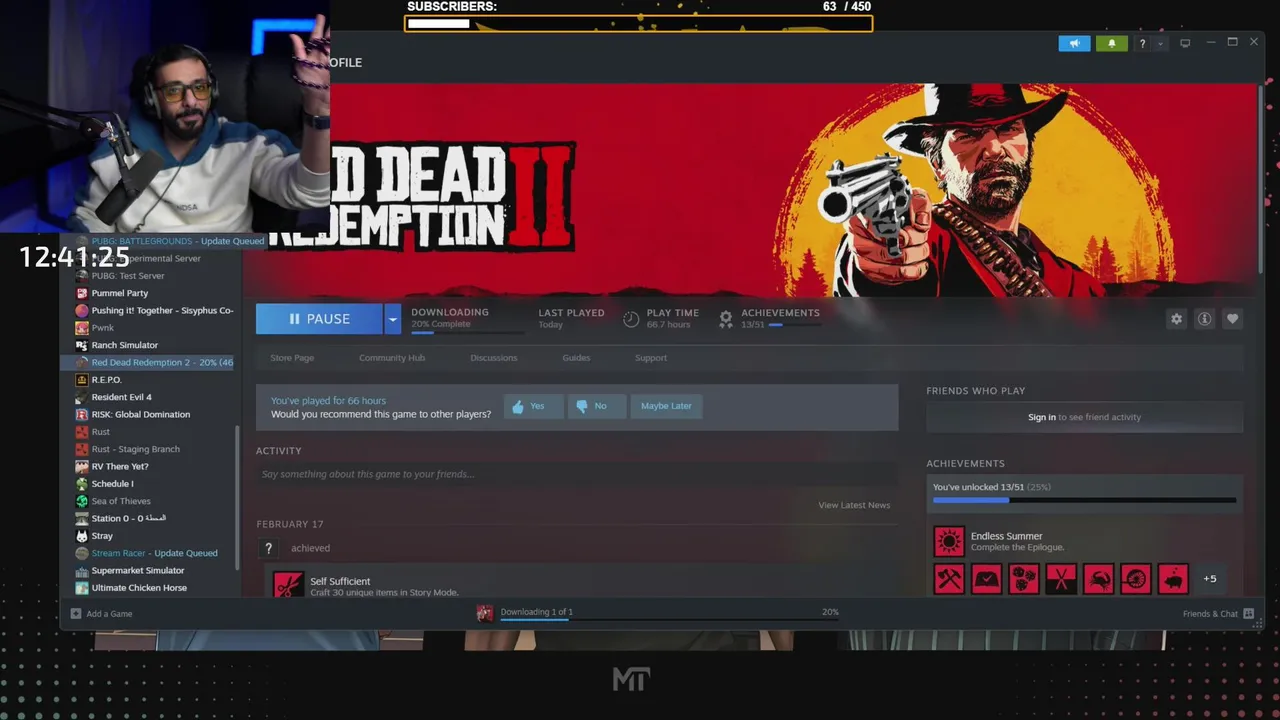1280x720 pixels.
Task: Click the thumbs up Yes button
Action: pos(533,406)
